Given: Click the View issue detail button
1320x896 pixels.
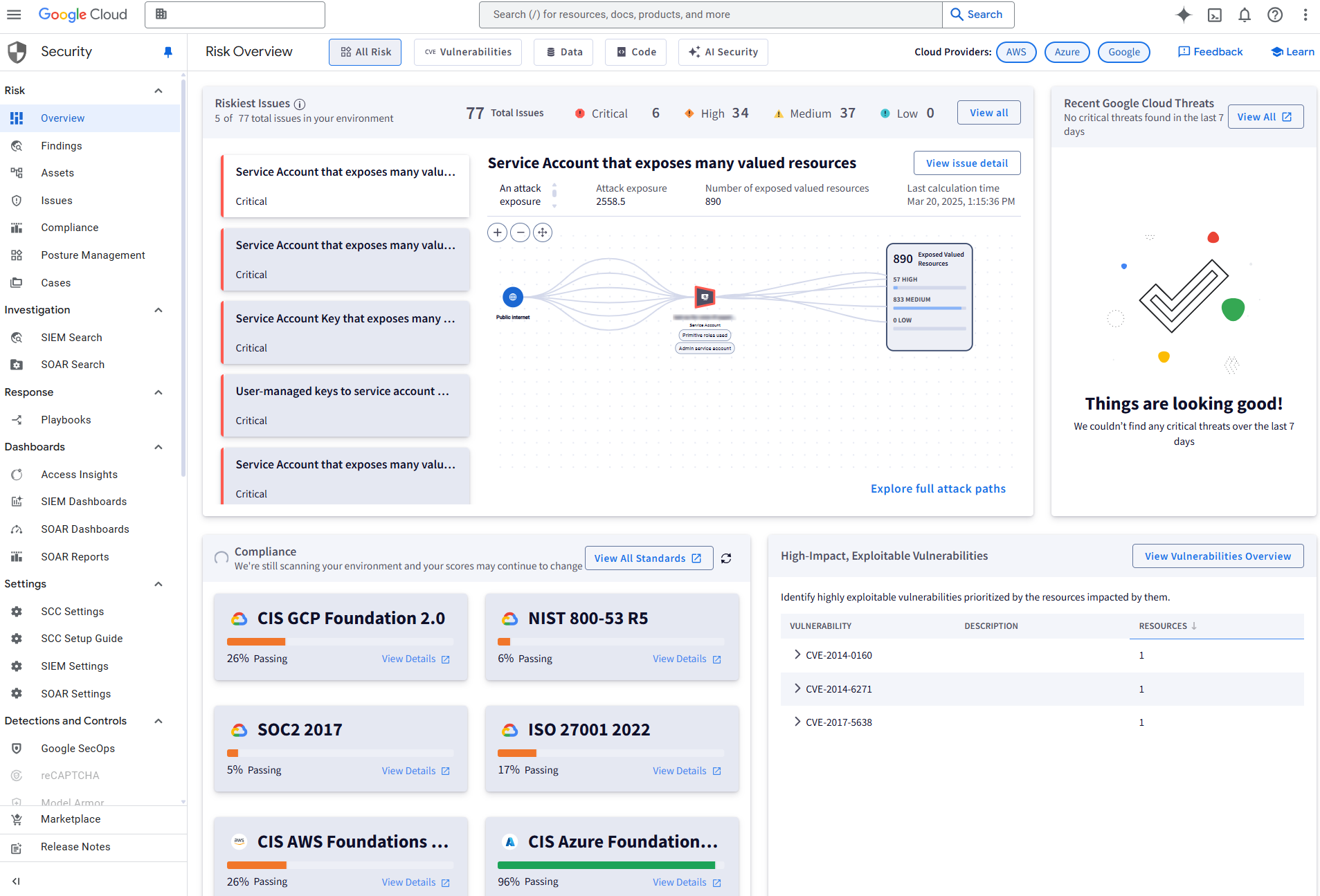Looking at the screenshot, I should 967,163.
